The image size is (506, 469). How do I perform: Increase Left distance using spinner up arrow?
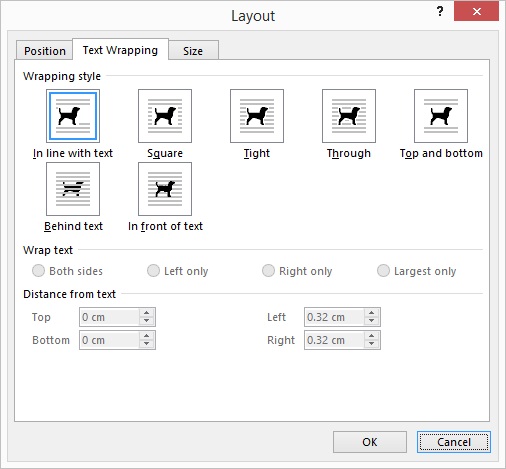(x=371, y=313)
